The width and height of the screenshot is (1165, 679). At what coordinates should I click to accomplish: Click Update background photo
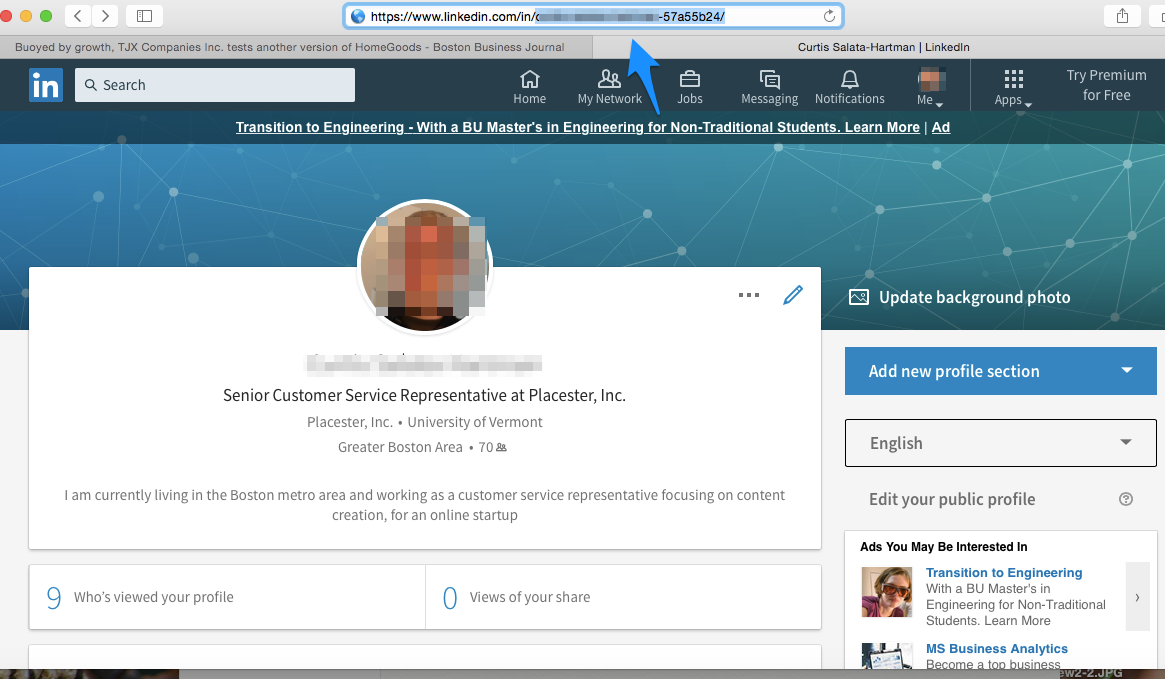click(x=959, y=297)
